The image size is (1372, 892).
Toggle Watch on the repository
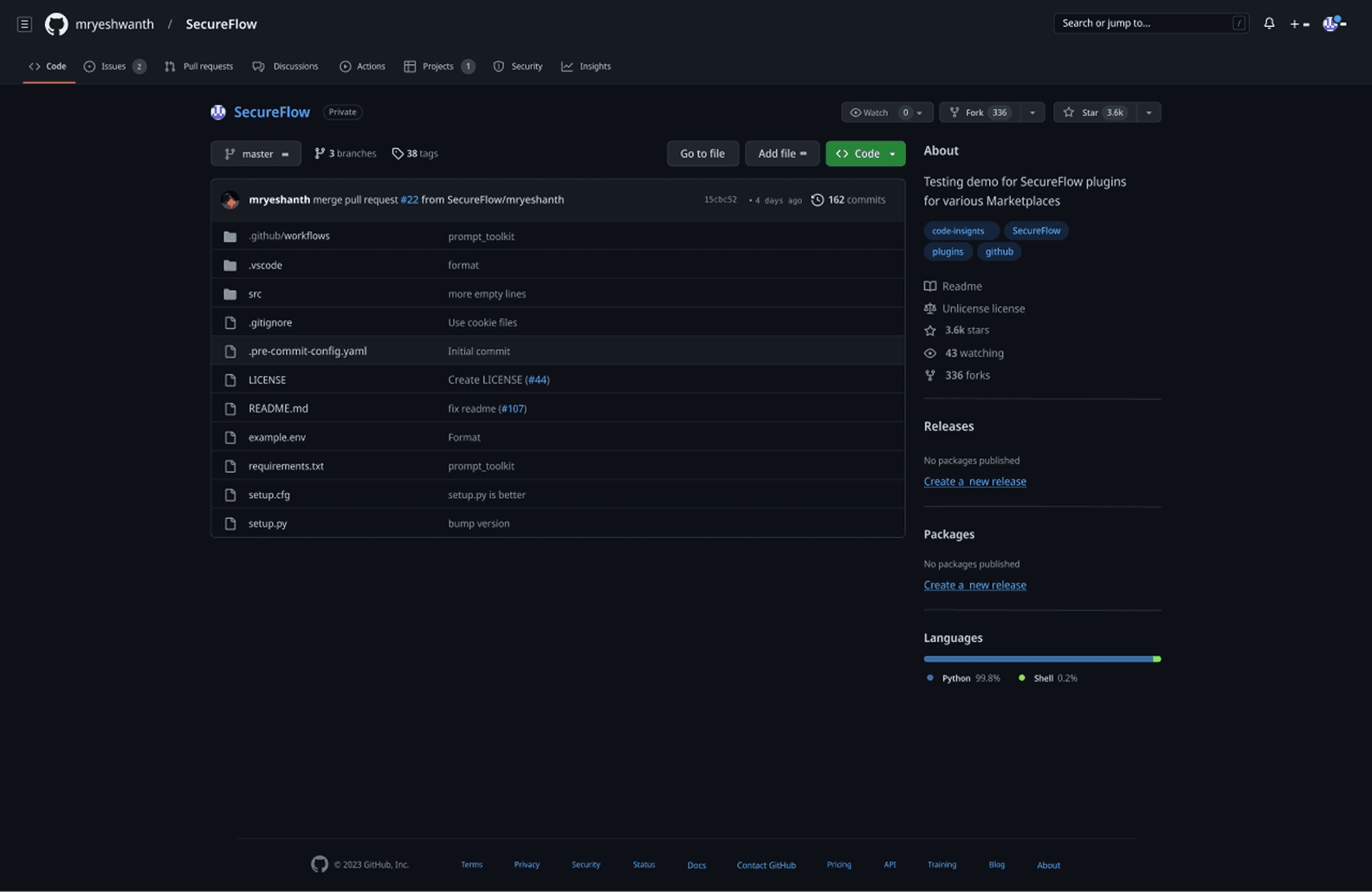876,113
